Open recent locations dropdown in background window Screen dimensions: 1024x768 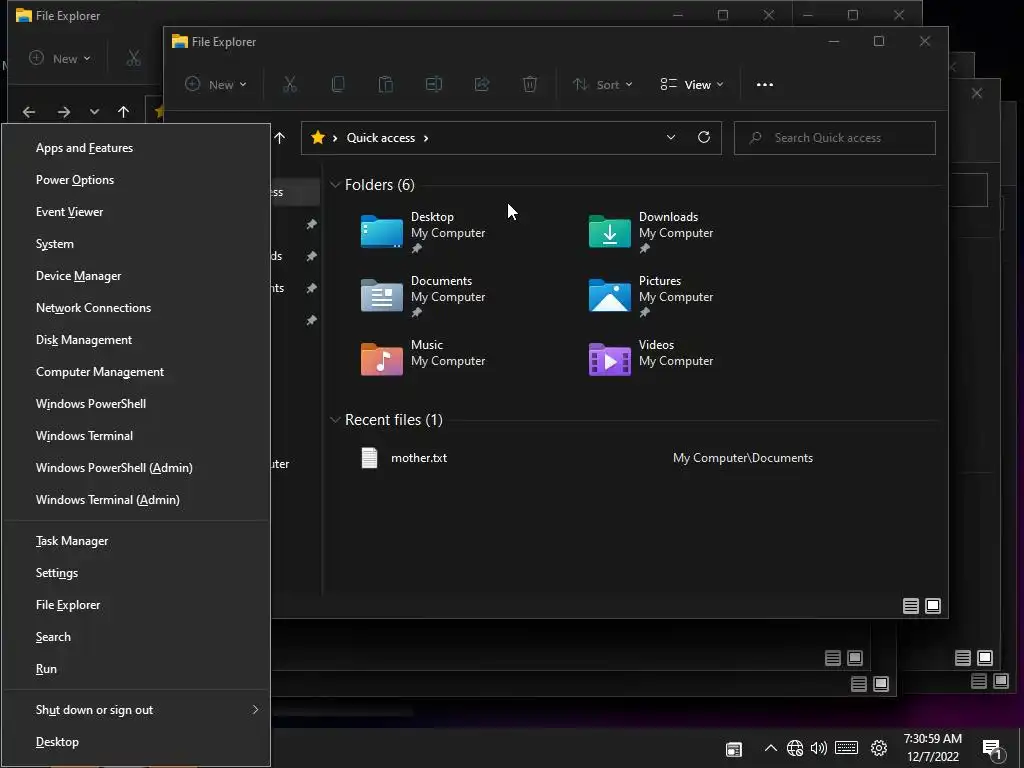(94, 112)
